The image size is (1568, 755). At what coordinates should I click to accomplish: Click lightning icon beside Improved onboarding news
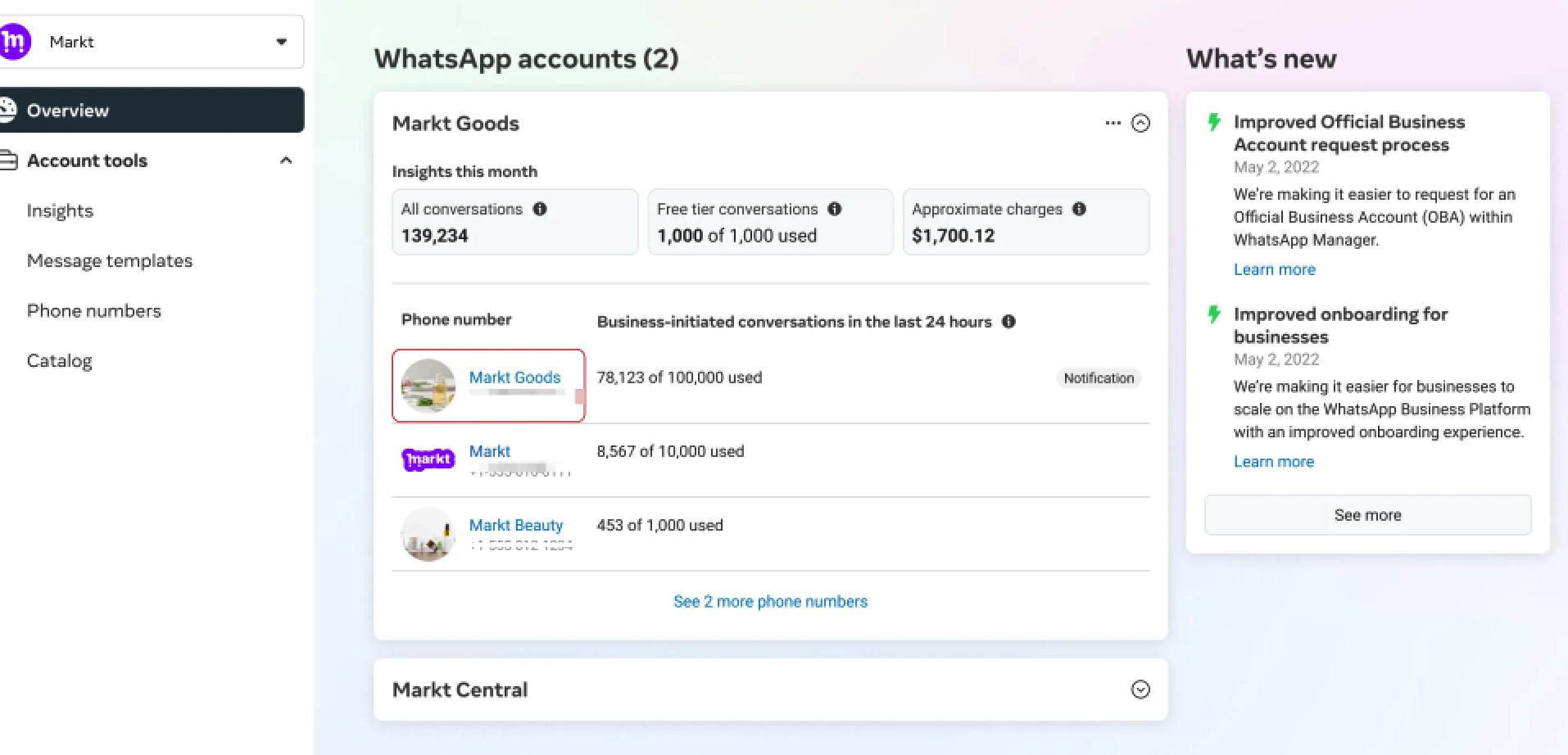(1214, 314)
